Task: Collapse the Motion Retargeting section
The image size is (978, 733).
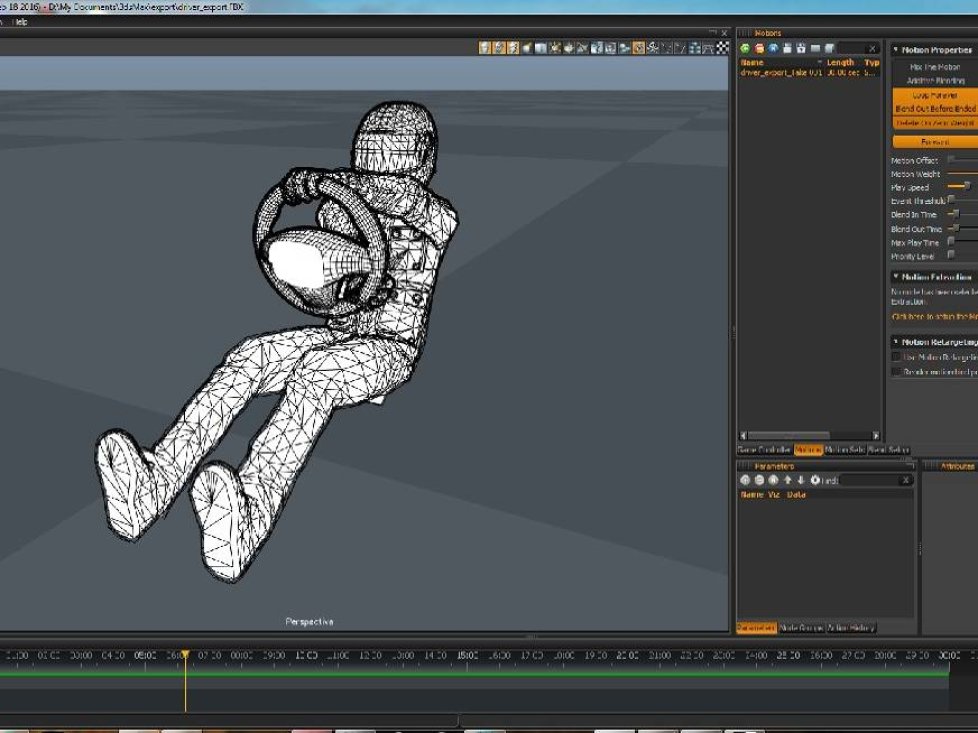Action: coord(896,342)
